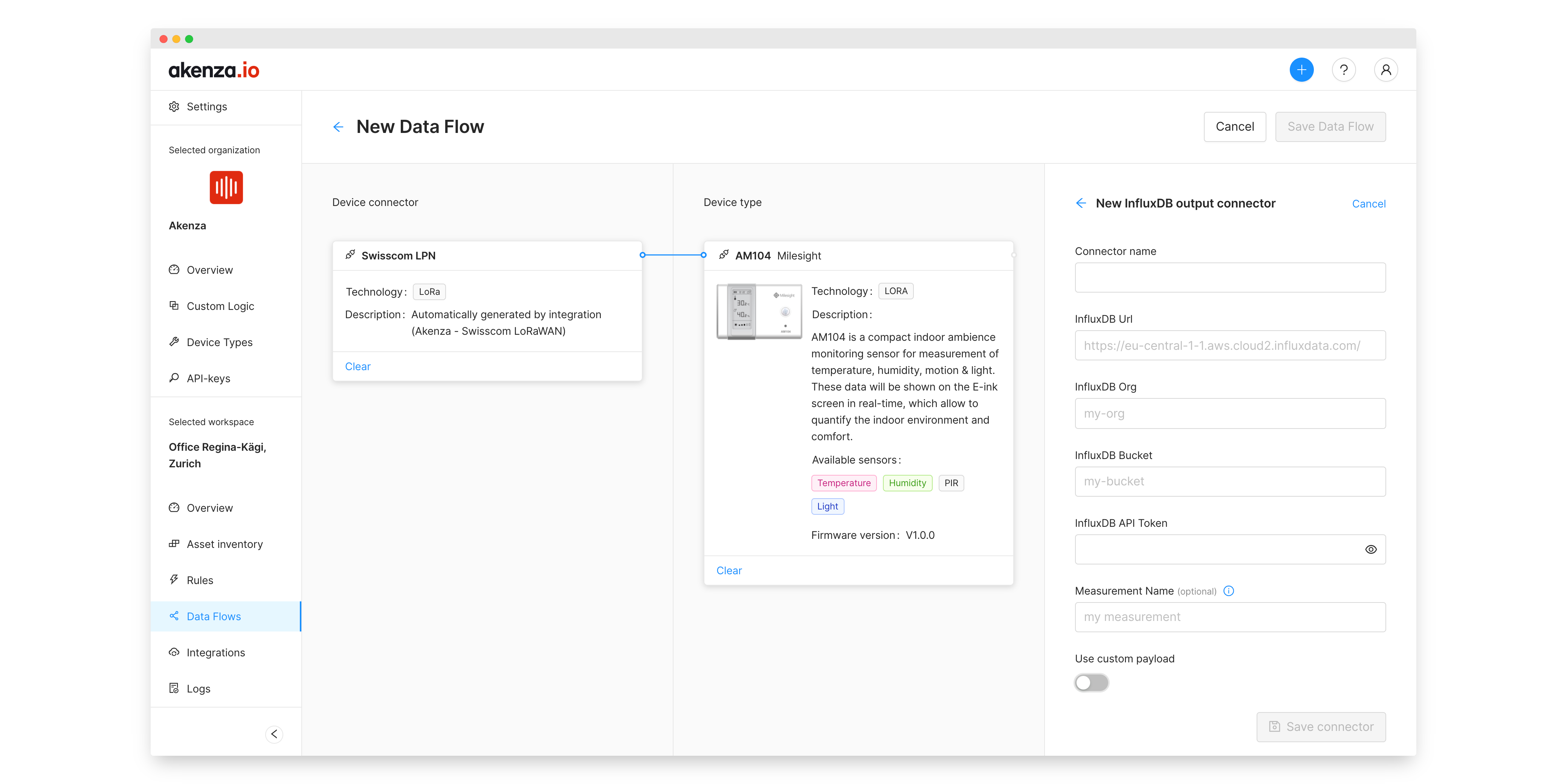Click Cancel link in InfluxDB connector panel
The width and height of the screenshot is (1567, 784).
pos(1368,204)
